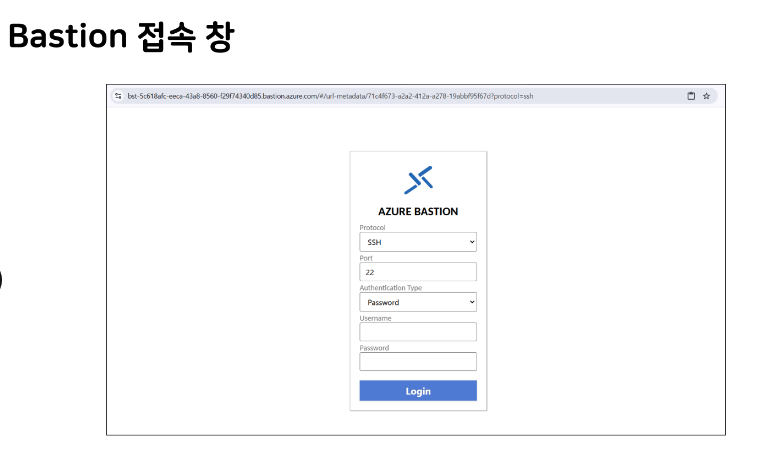Click into the Password input field
Viewport: 780px width, 460px height.
(x=418, y=362)
